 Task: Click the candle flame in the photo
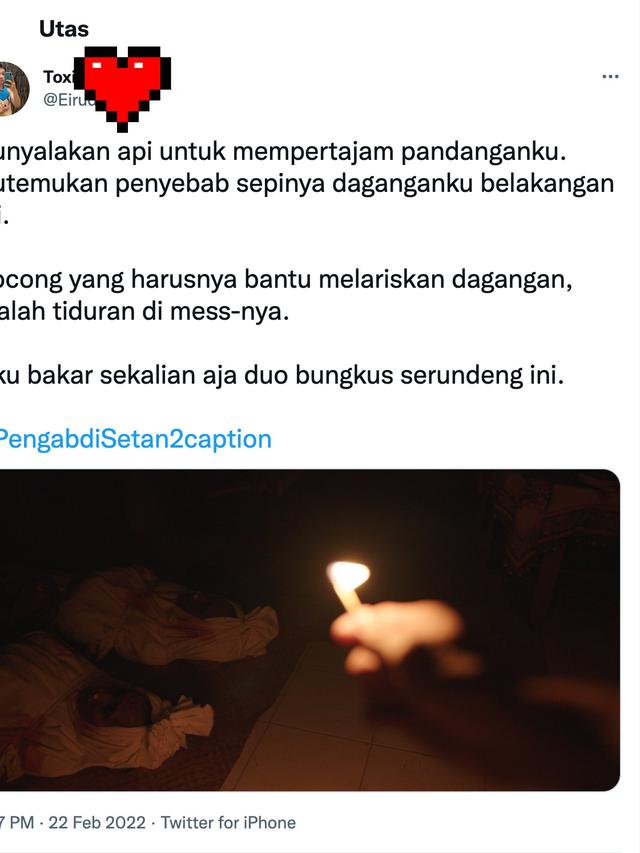pyautogui.click(x=349, y=574)
